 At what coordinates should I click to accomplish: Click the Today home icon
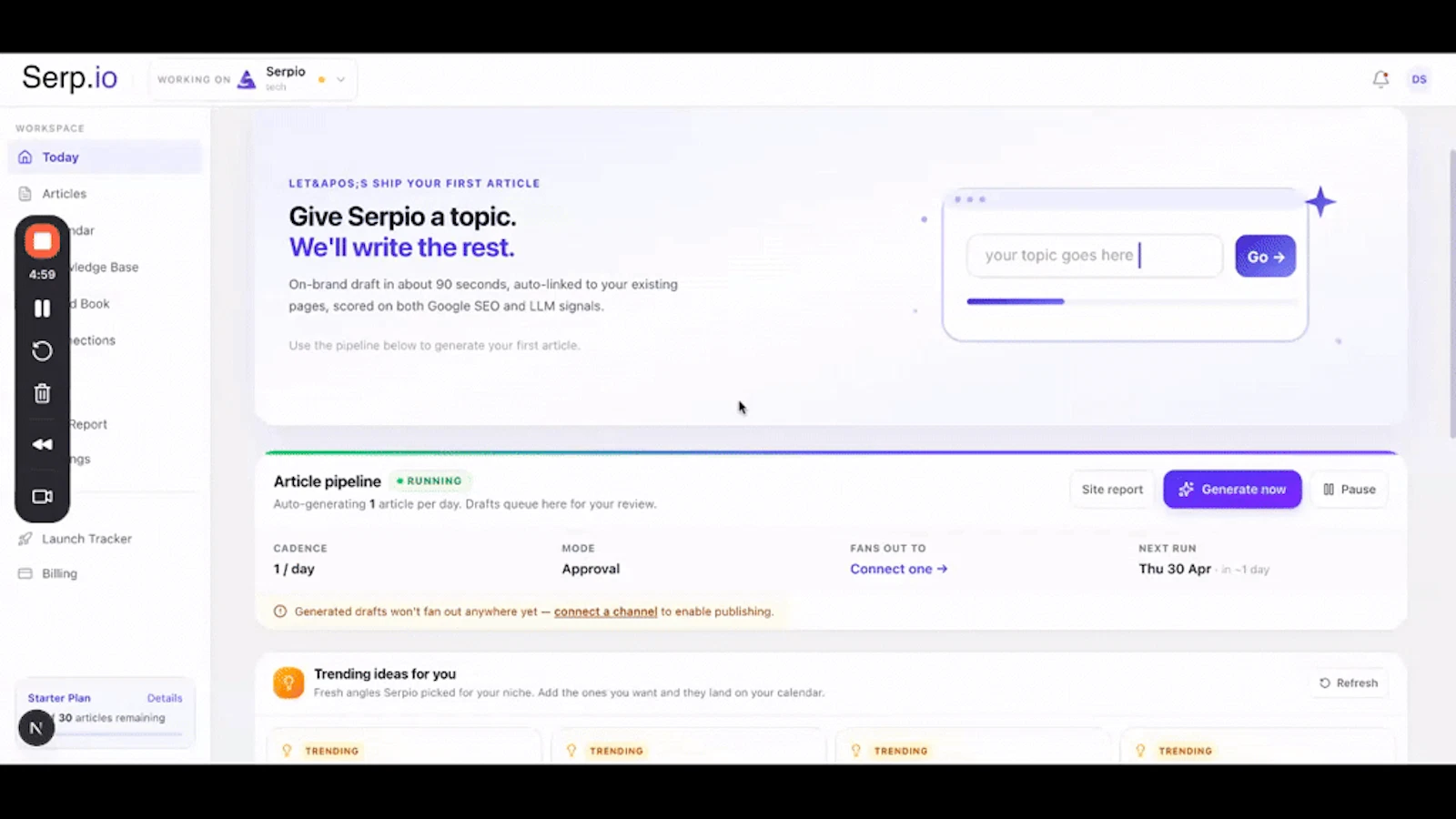click(25, 157)
